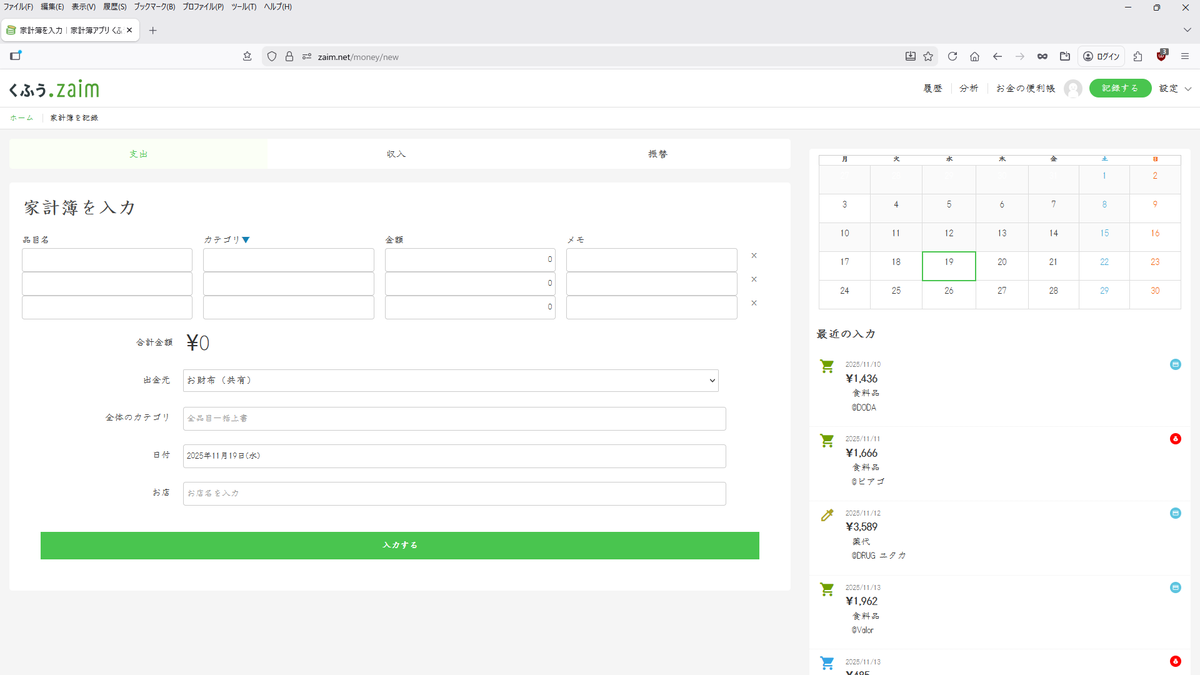Select day 19 in the calendar

coord(949,266)
